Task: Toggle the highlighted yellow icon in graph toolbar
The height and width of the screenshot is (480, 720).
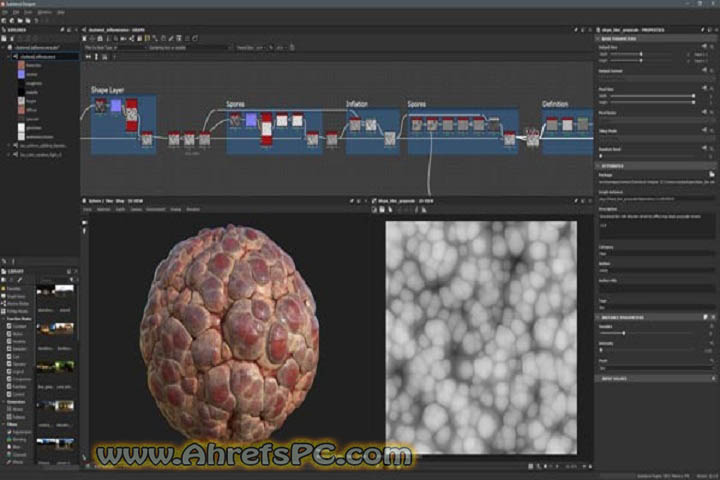Action: click(x=147, y=39)
